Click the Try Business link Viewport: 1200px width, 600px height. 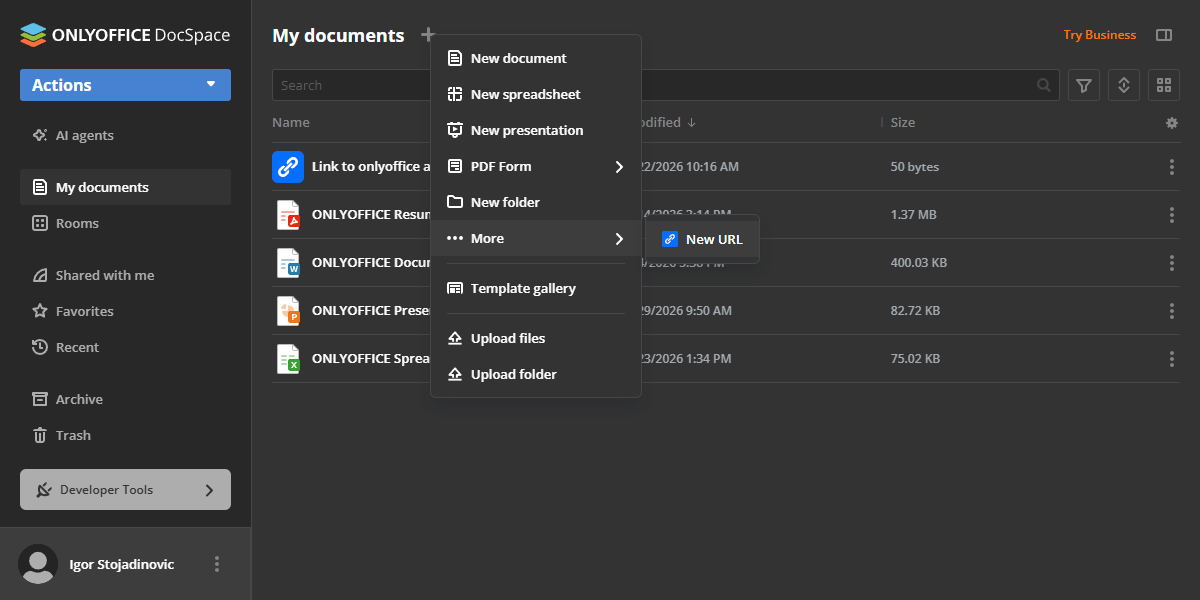click(x=1099, y=35)
